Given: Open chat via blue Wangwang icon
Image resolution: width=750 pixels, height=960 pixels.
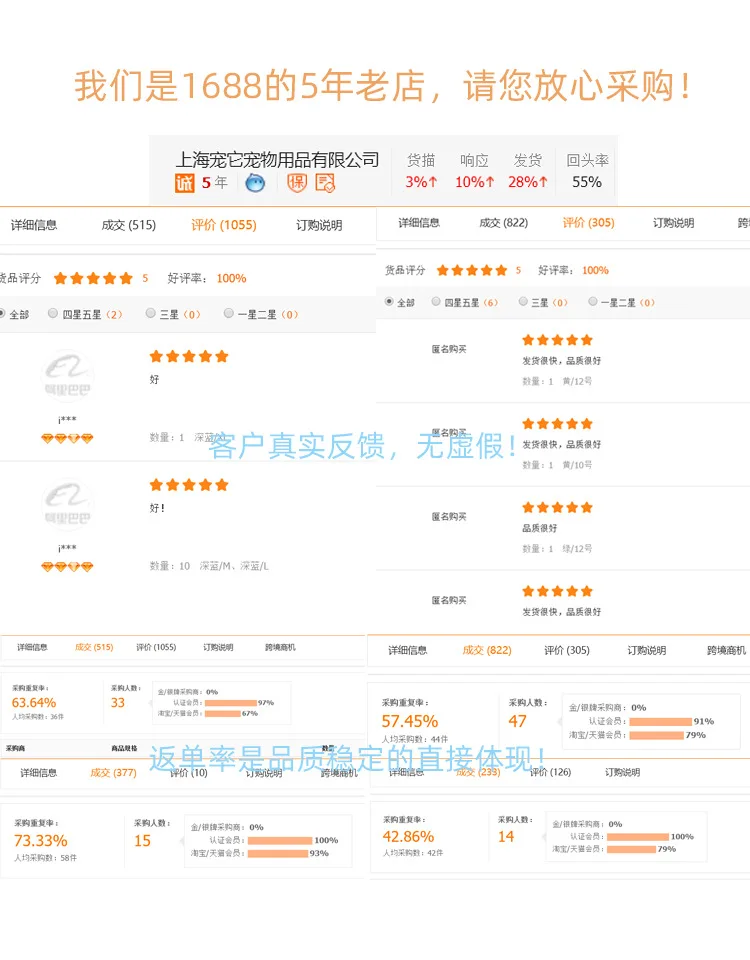Looking at the screenshot, I should coord(255,182).
